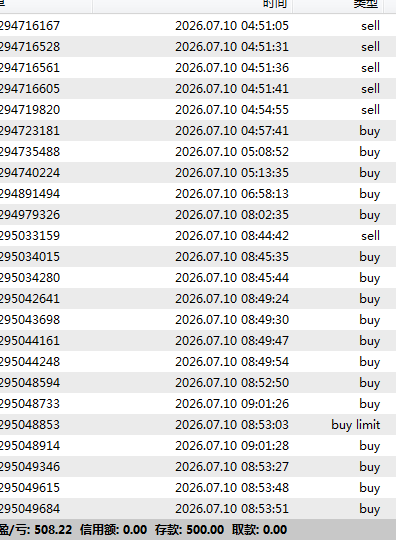Select order 294719820 sell row

[198, 110]
